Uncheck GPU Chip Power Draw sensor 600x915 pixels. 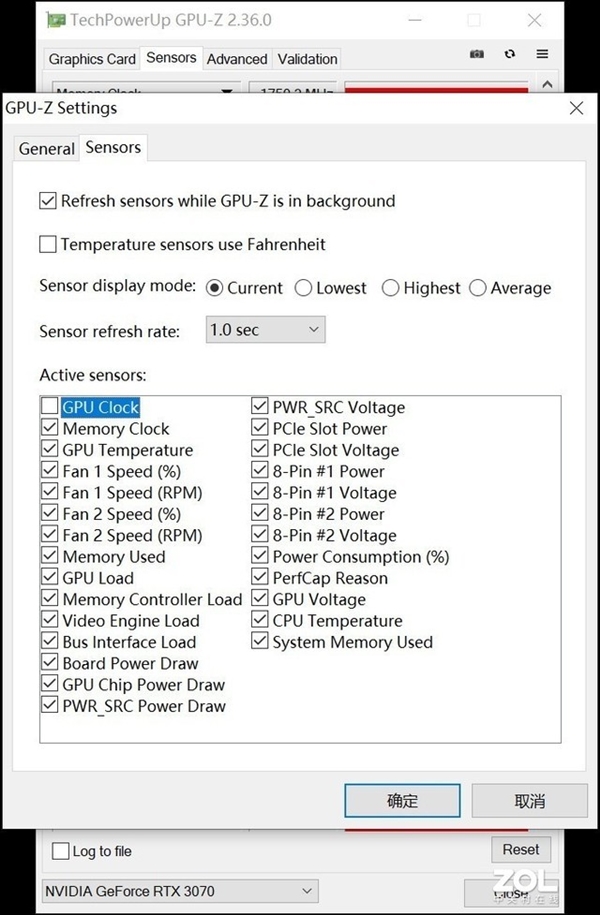point(50,684)
